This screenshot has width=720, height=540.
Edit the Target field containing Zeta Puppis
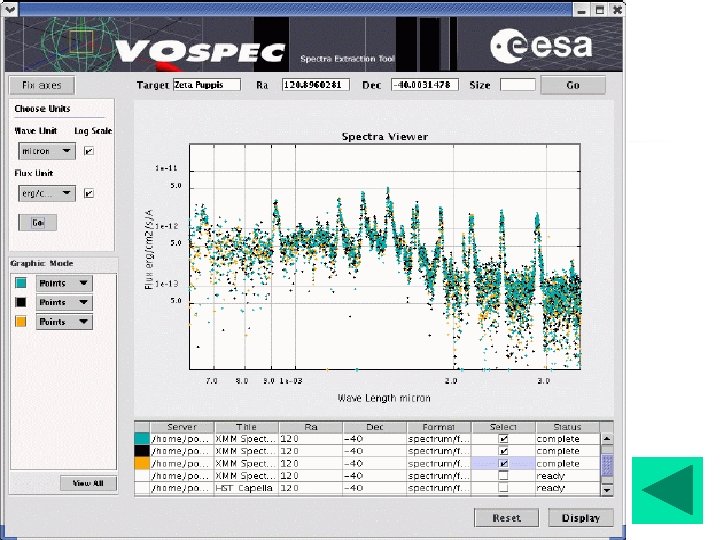pos(207,84)
